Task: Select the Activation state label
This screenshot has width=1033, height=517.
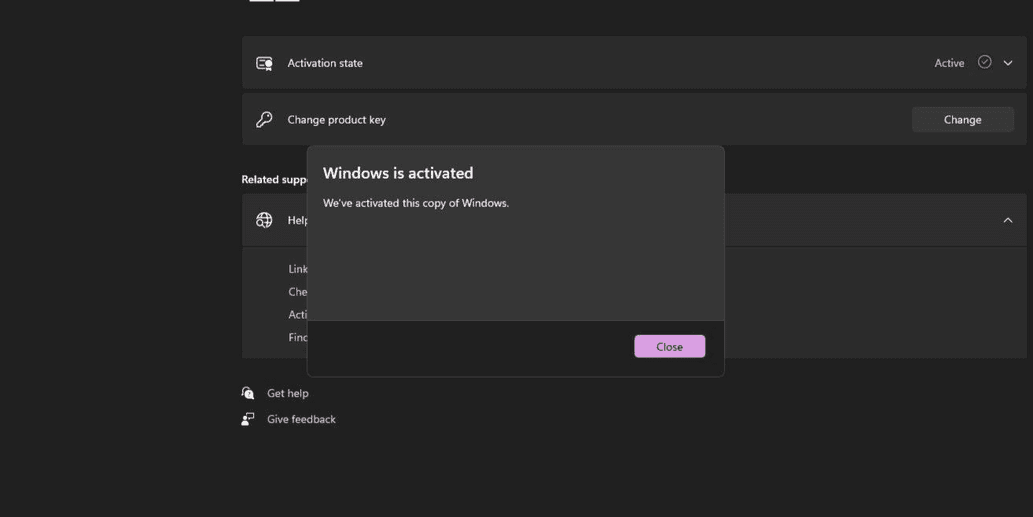Action: tap(325, 63)
